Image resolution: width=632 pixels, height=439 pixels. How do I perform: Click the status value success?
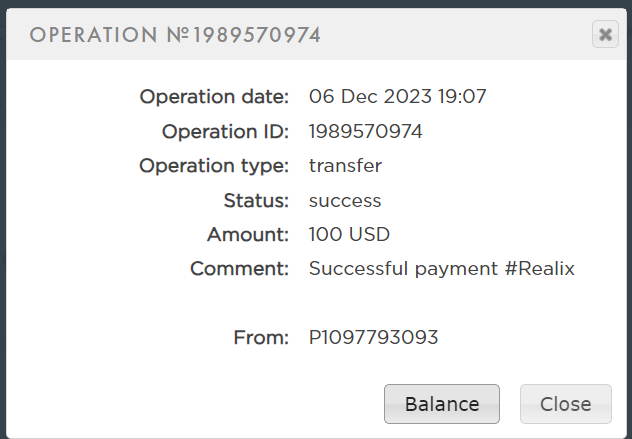click(x=345, y=200)
